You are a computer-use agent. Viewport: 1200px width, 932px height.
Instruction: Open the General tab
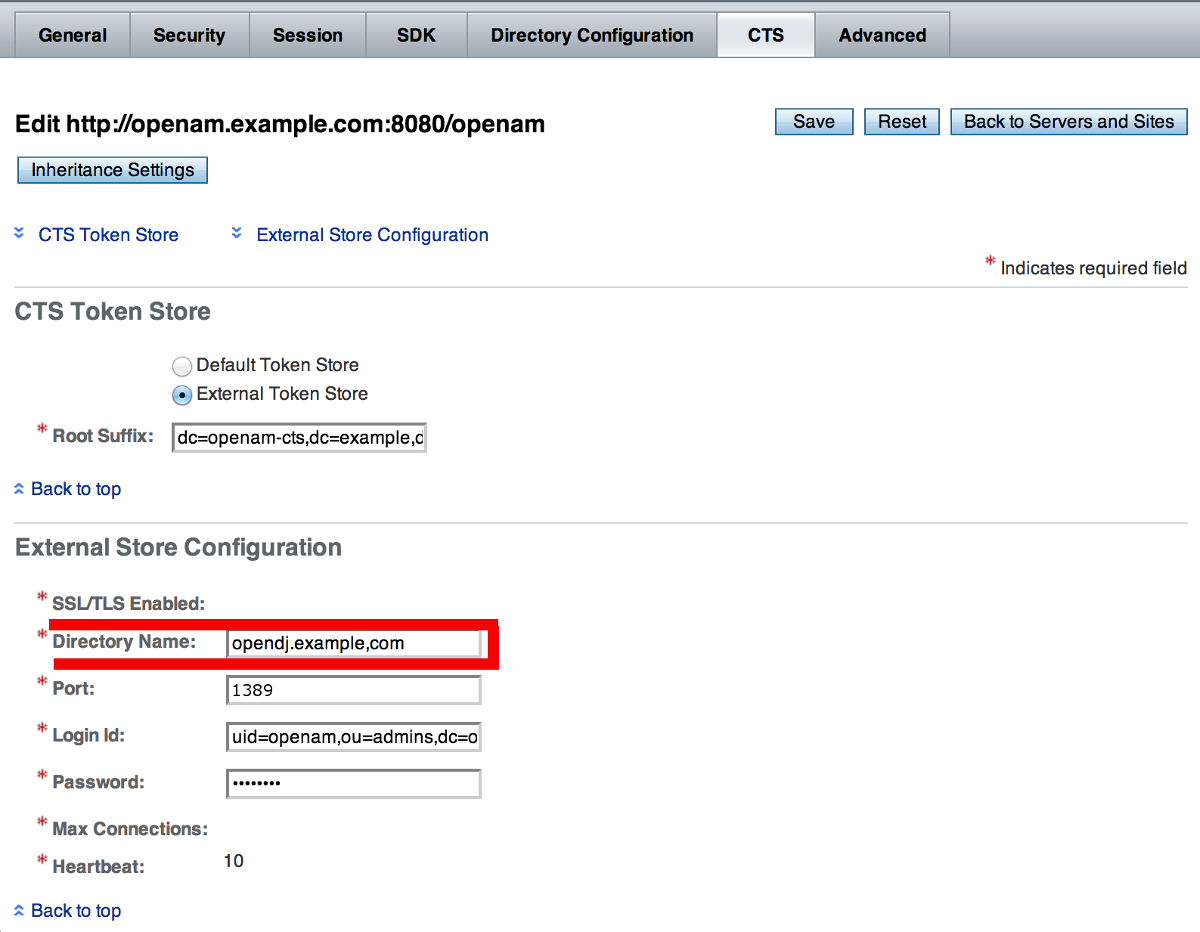[x=72, y=35]
